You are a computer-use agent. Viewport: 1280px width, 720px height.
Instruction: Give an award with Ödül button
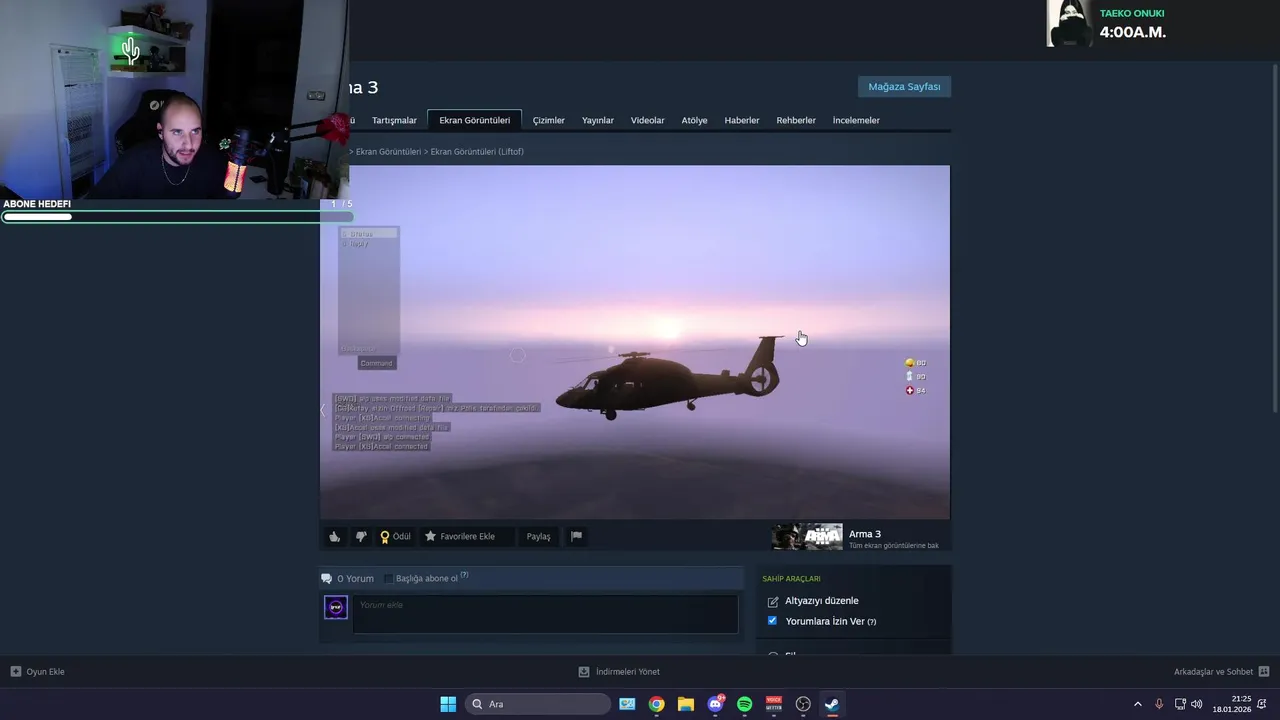click(395, 536)
